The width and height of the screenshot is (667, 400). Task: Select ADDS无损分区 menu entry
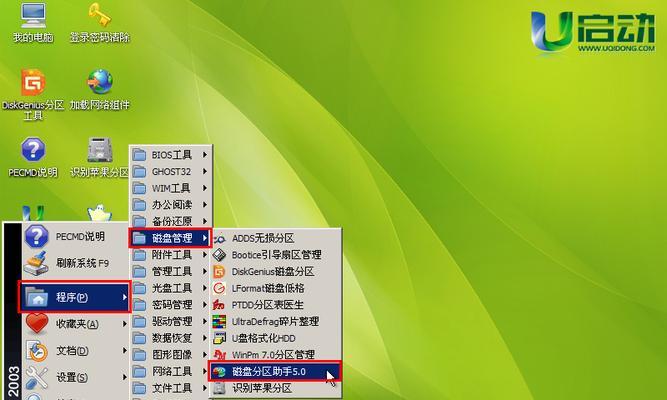point(262,238)
